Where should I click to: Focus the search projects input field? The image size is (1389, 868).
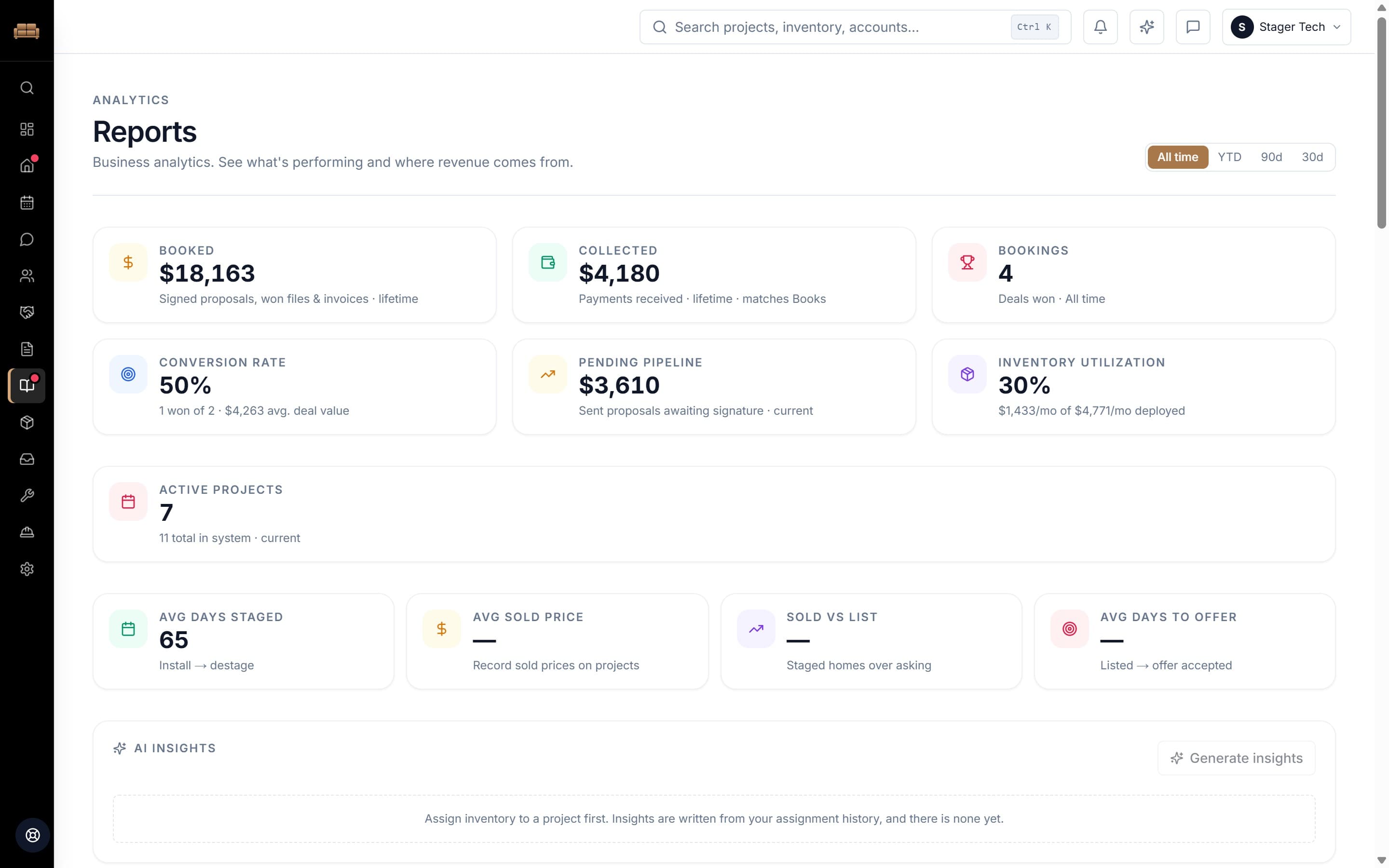pos(855,27)
